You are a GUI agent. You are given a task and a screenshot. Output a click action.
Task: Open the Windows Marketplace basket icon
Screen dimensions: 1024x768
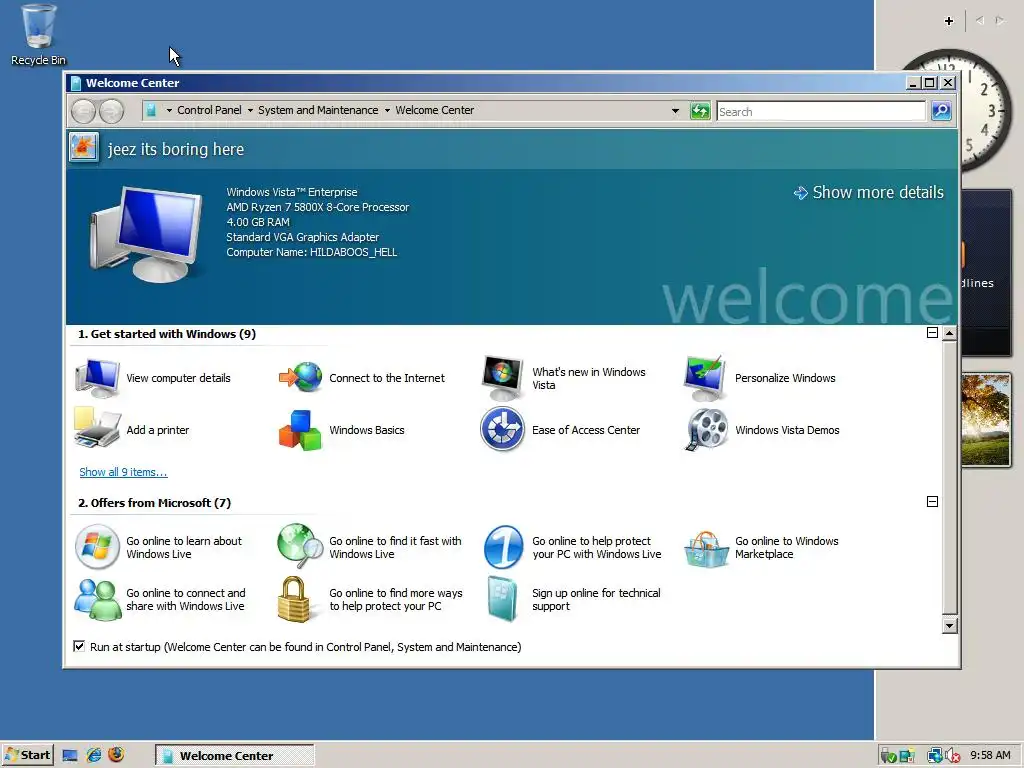click(x=706, y=549)
